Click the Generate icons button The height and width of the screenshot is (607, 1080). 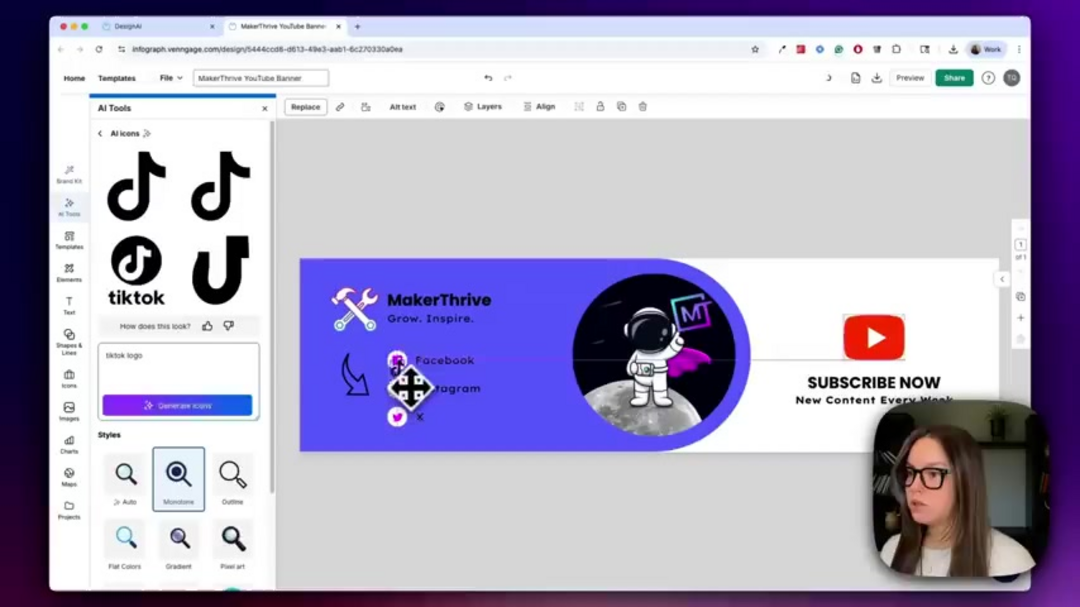click(178, 404)
